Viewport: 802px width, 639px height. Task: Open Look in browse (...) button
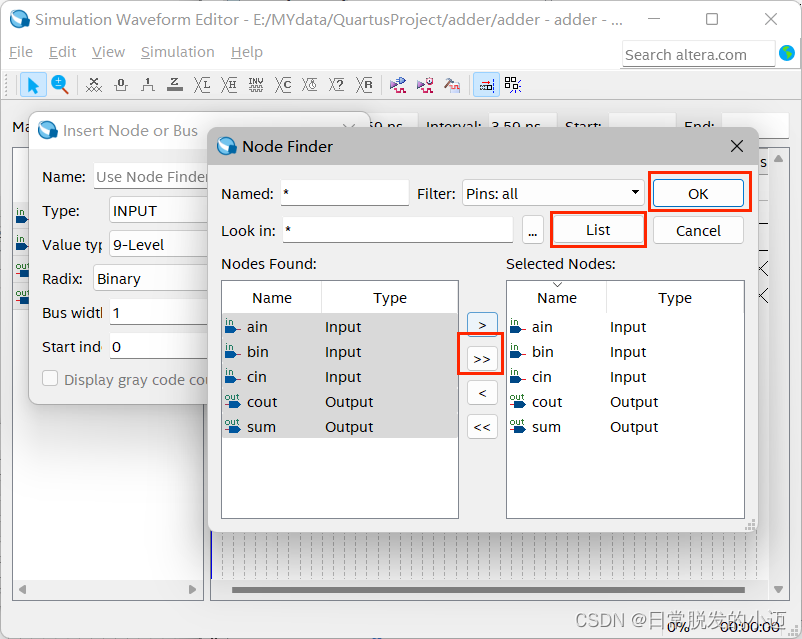[532, 231]
